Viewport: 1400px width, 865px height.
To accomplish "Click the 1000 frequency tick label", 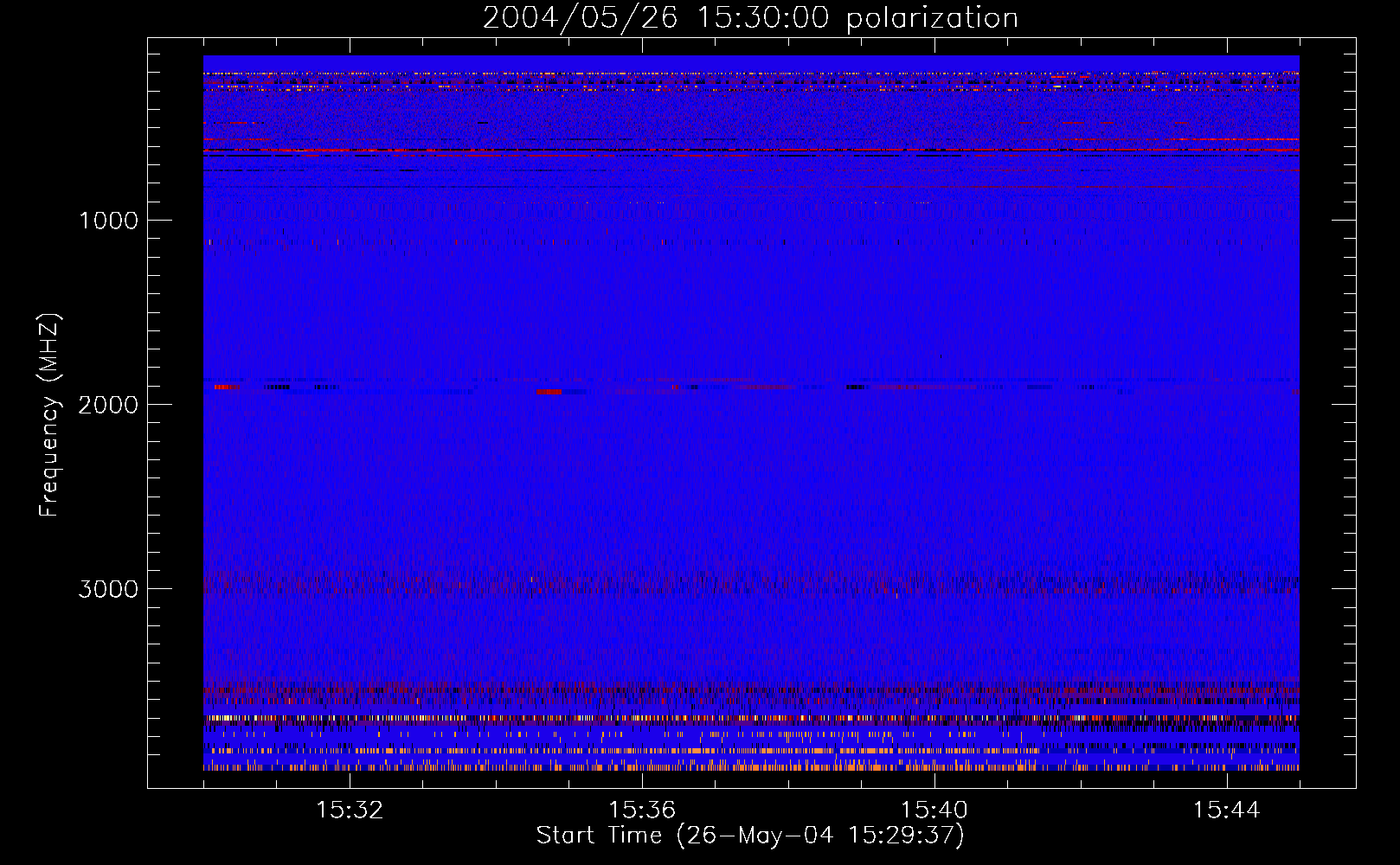I will click(x=108, y=221).
